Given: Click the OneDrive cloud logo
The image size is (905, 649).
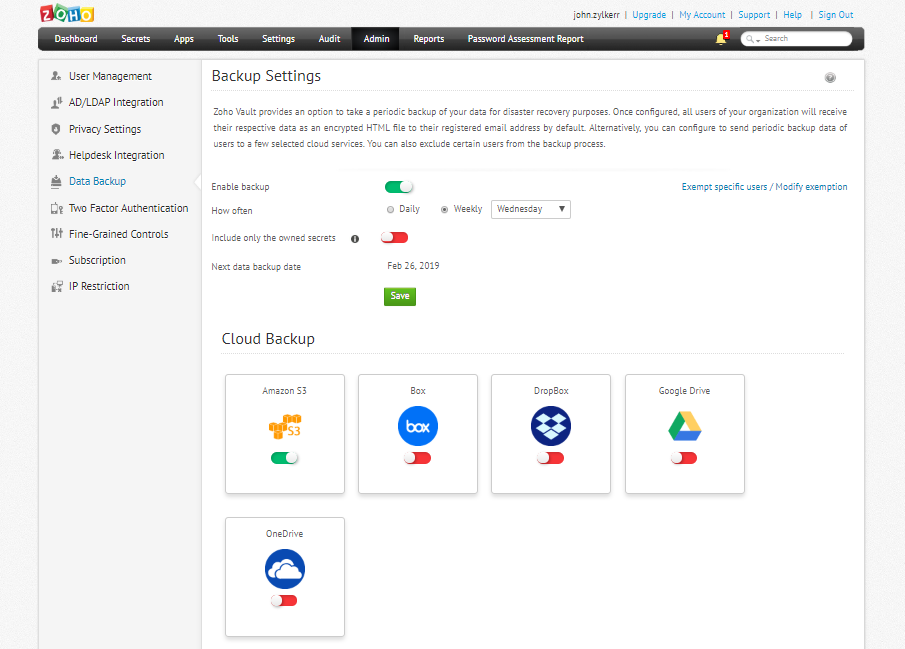Looking at the screenshot, I should [285, 569].
